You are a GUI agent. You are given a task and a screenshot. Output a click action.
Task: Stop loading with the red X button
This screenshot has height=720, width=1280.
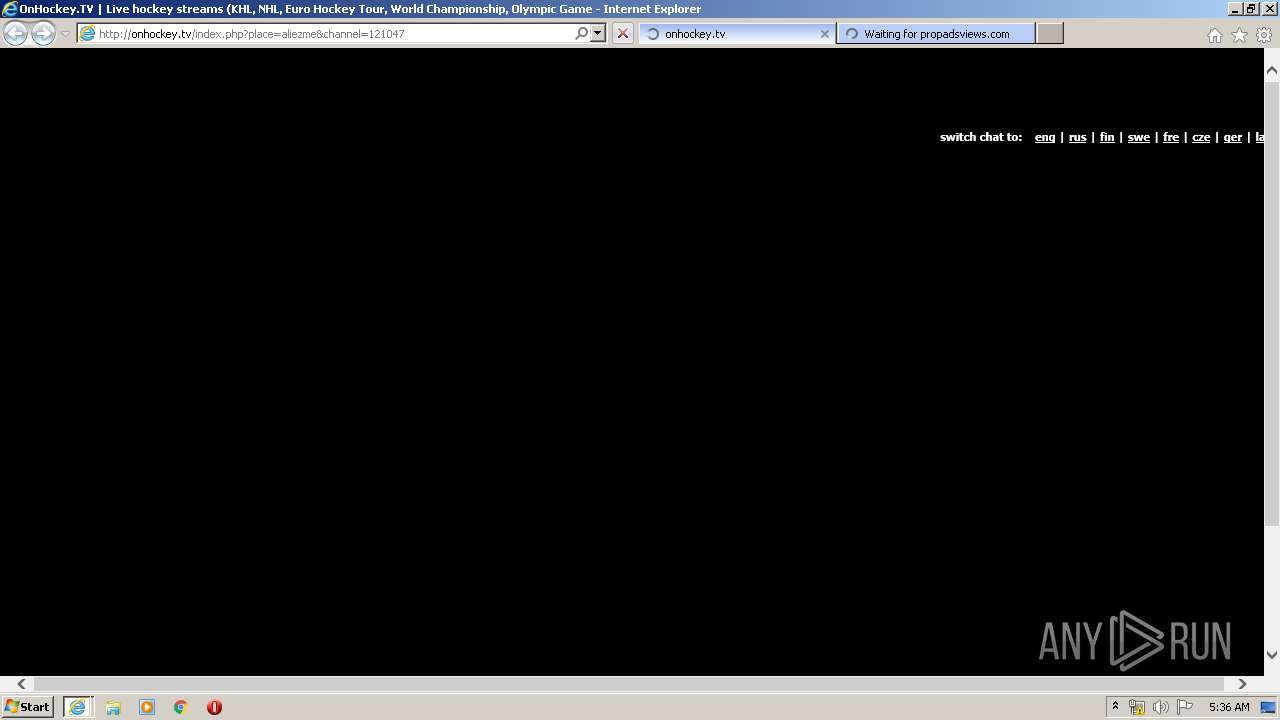click(623, 33)
